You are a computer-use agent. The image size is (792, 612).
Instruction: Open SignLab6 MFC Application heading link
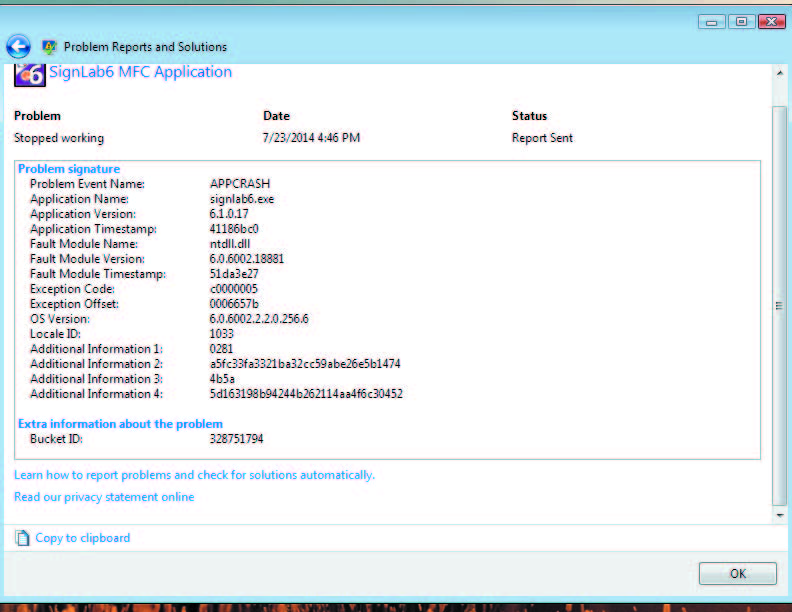[x=140, y=72]
